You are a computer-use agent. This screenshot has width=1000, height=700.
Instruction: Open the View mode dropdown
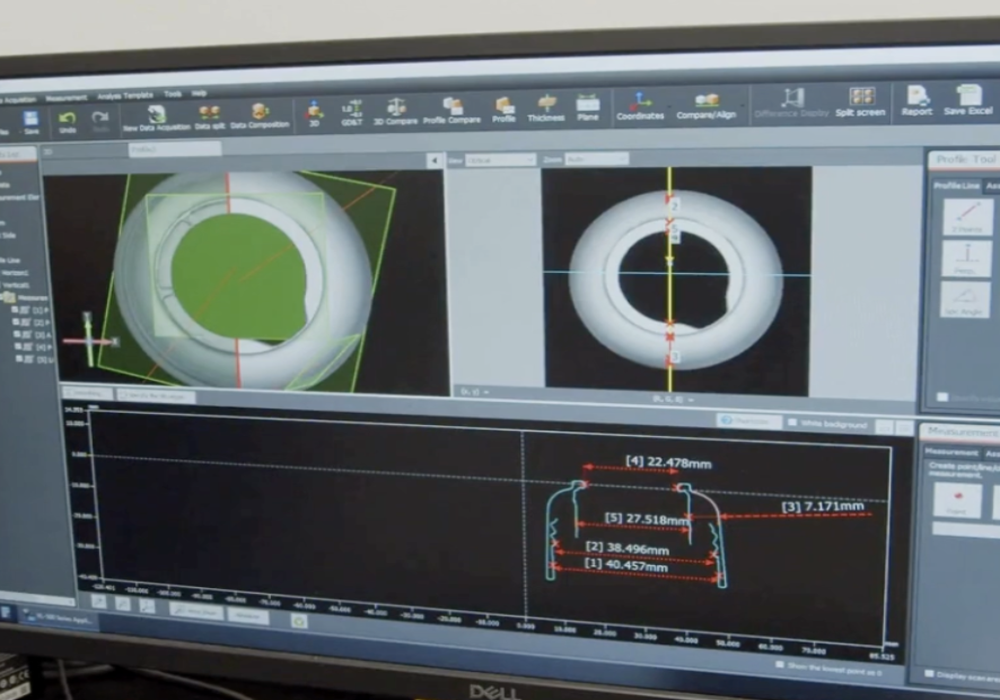501,160
